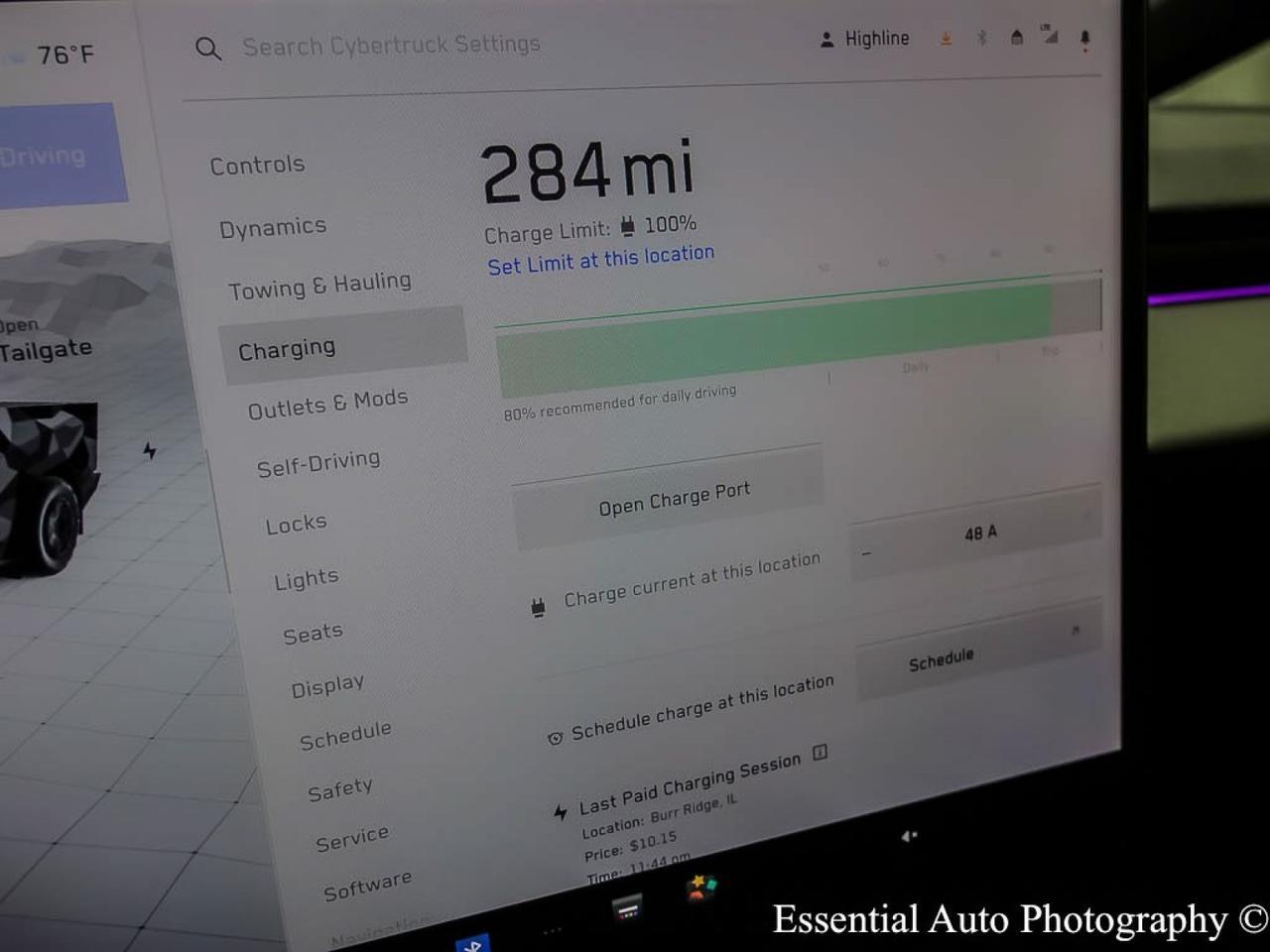1270x952 pixels.
Task: Tap the bolt icon beside Last Paid Charging
Action: coord(561,812)
